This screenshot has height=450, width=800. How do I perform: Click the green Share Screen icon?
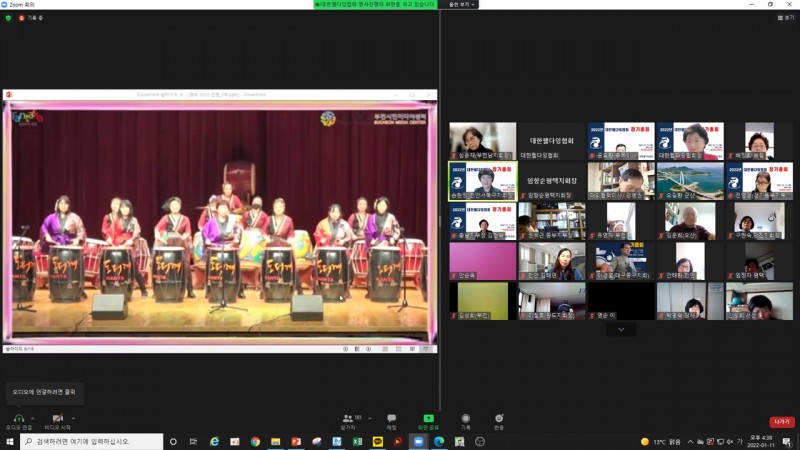click(x=428, y=418)
